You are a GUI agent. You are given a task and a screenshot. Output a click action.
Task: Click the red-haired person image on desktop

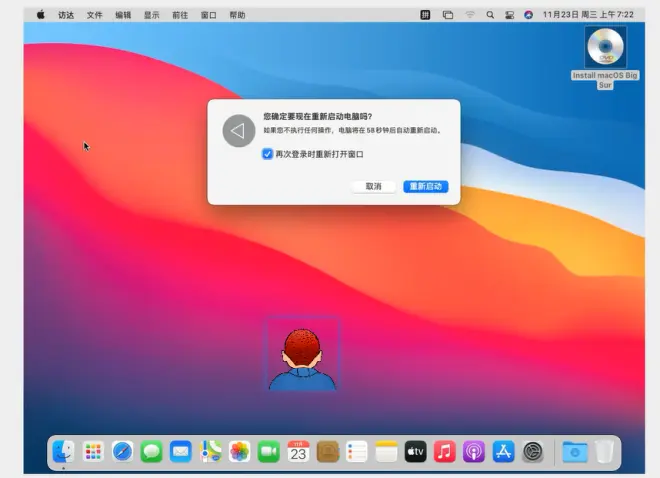[302, 354]
